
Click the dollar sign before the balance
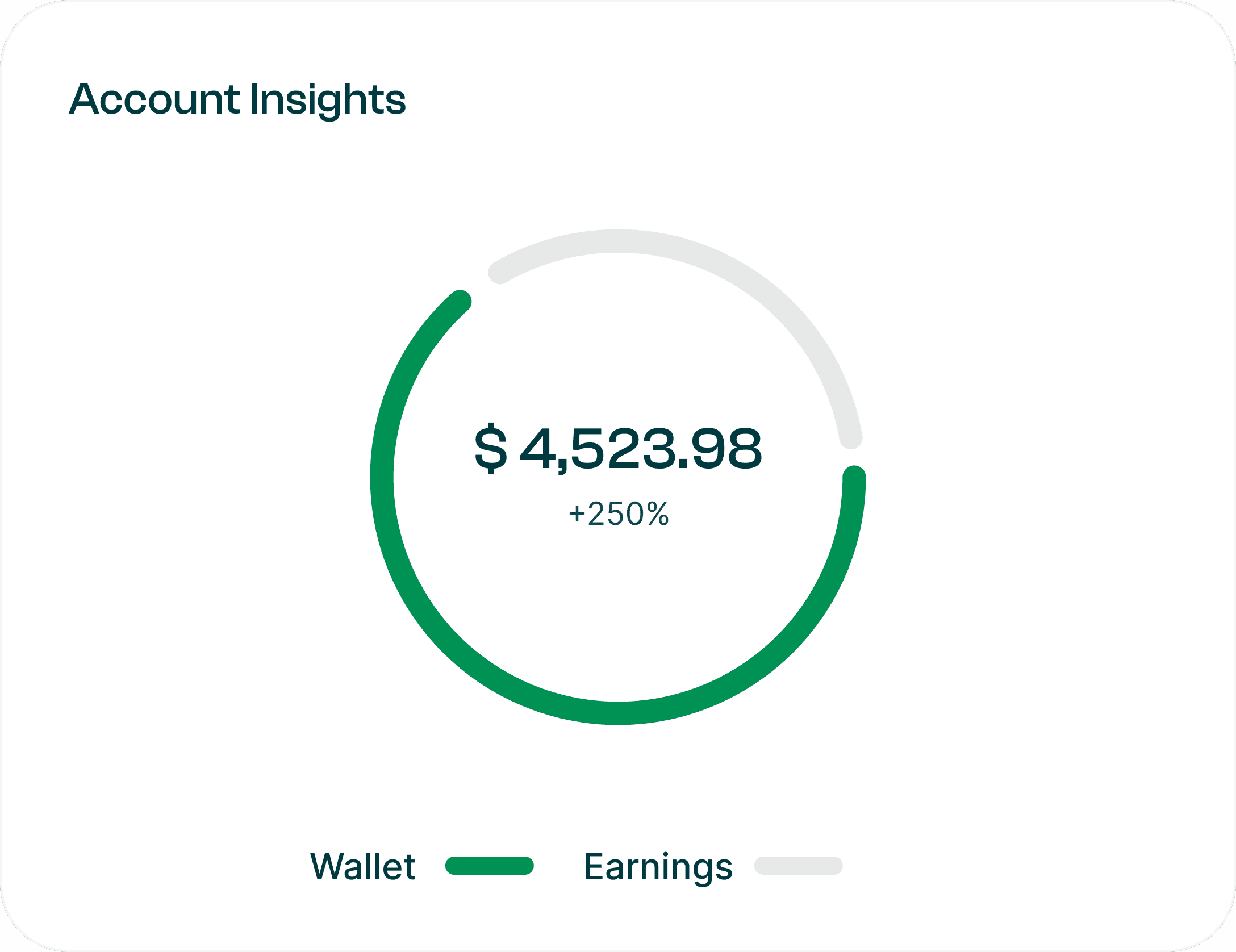click(490, 449)
